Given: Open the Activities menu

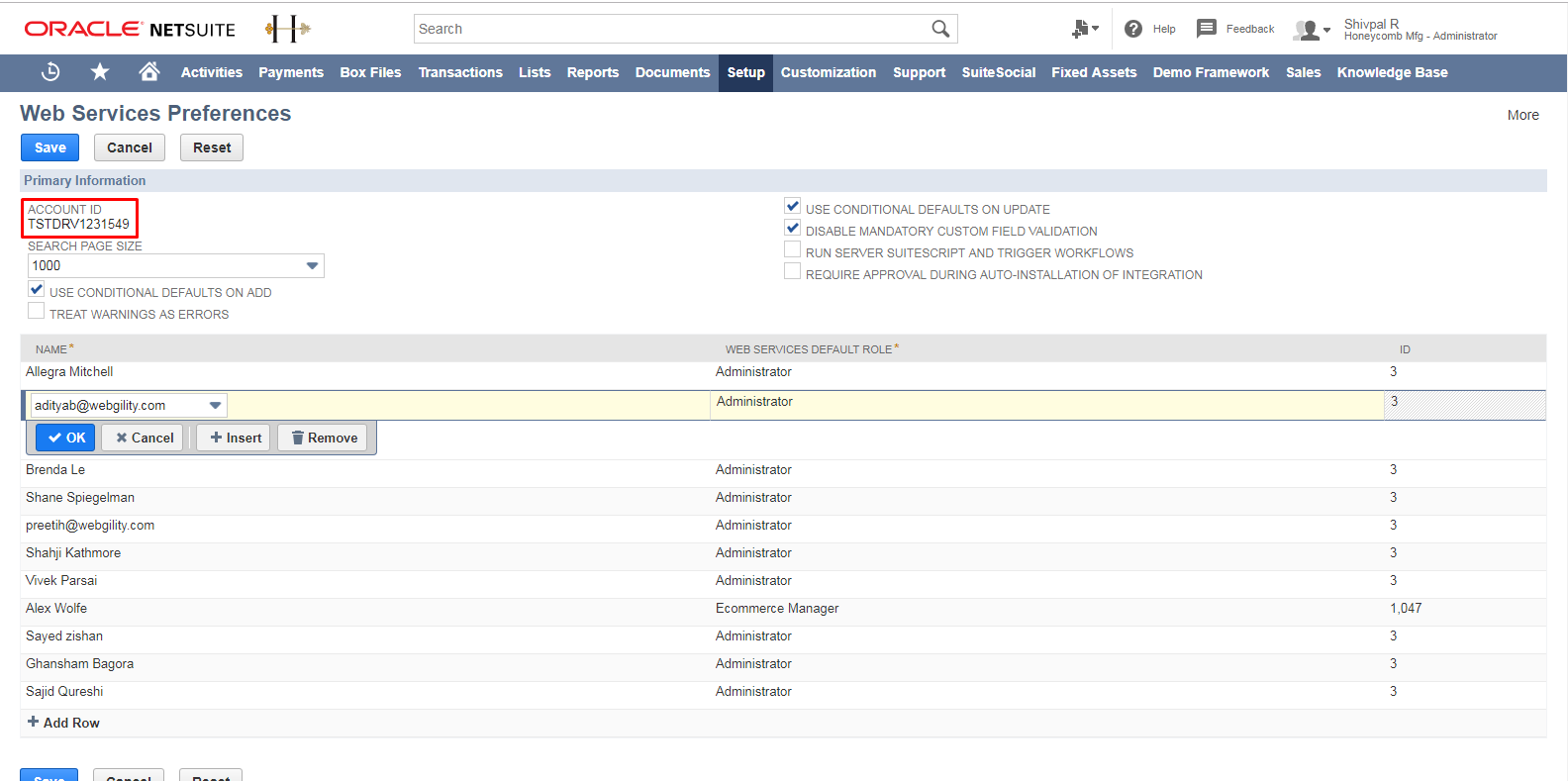Looking at the screenshot, I should 211,72.
